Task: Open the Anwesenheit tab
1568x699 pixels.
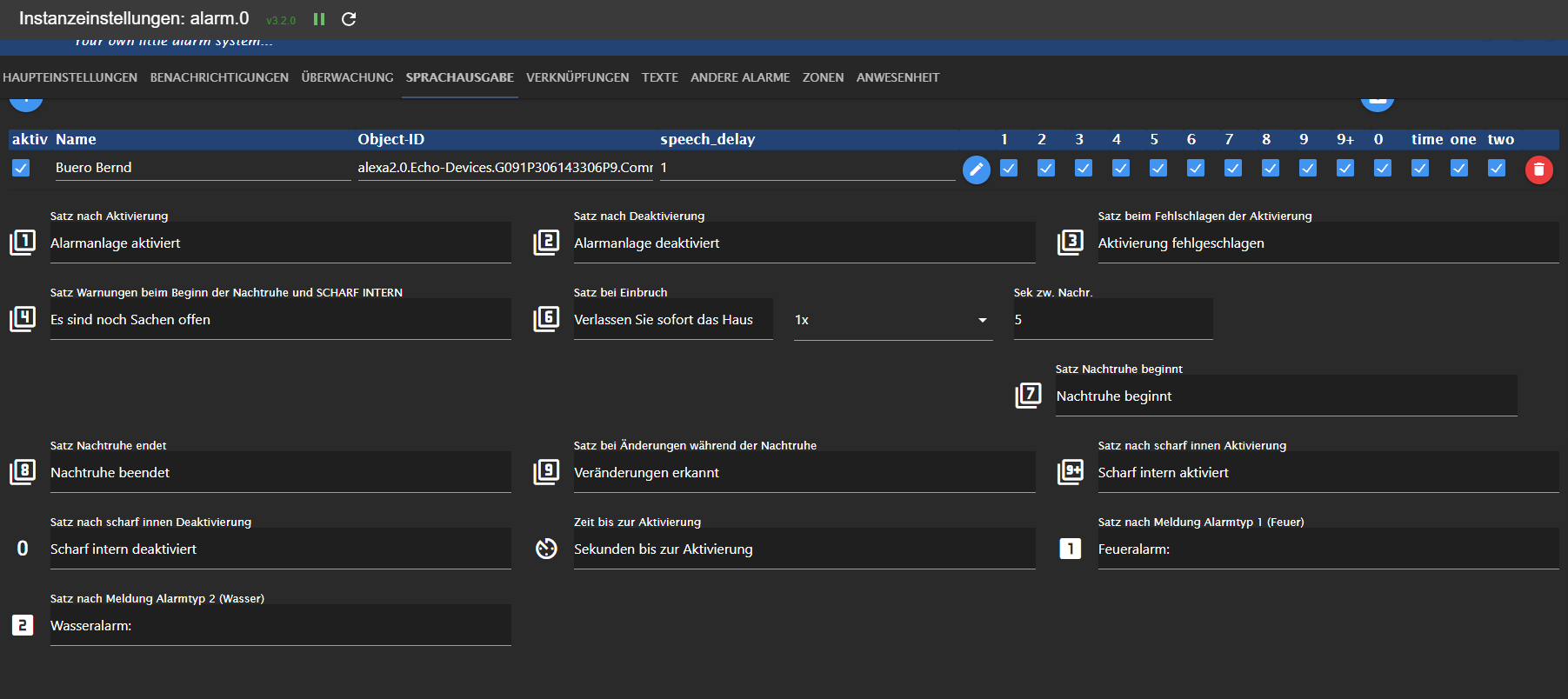Action: tap(897, 77)
